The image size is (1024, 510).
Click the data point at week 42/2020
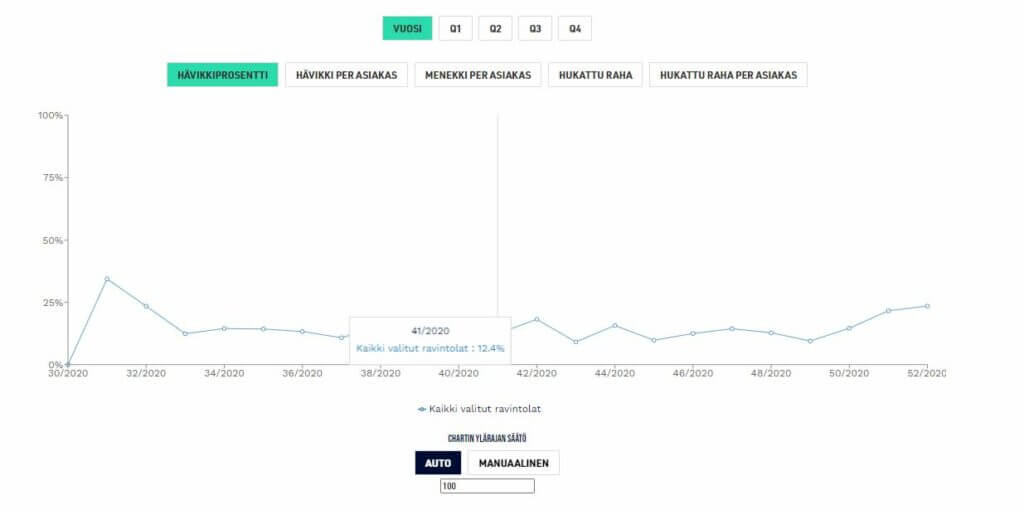[x=537, y=319]
